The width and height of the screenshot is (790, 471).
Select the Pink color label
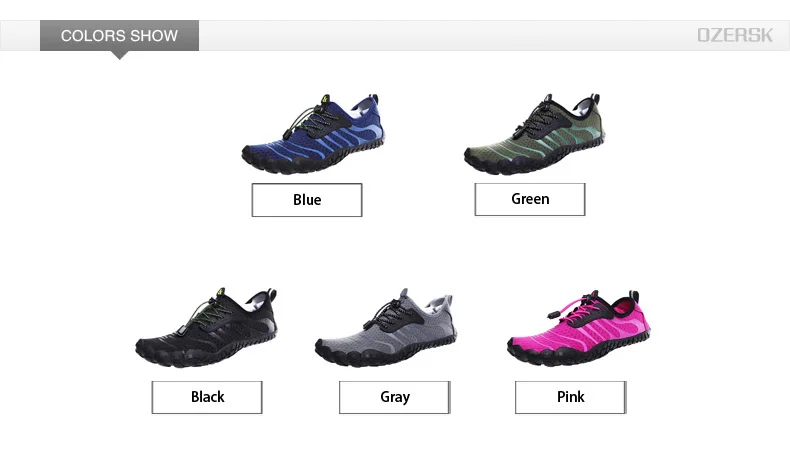tap(571, 397)
